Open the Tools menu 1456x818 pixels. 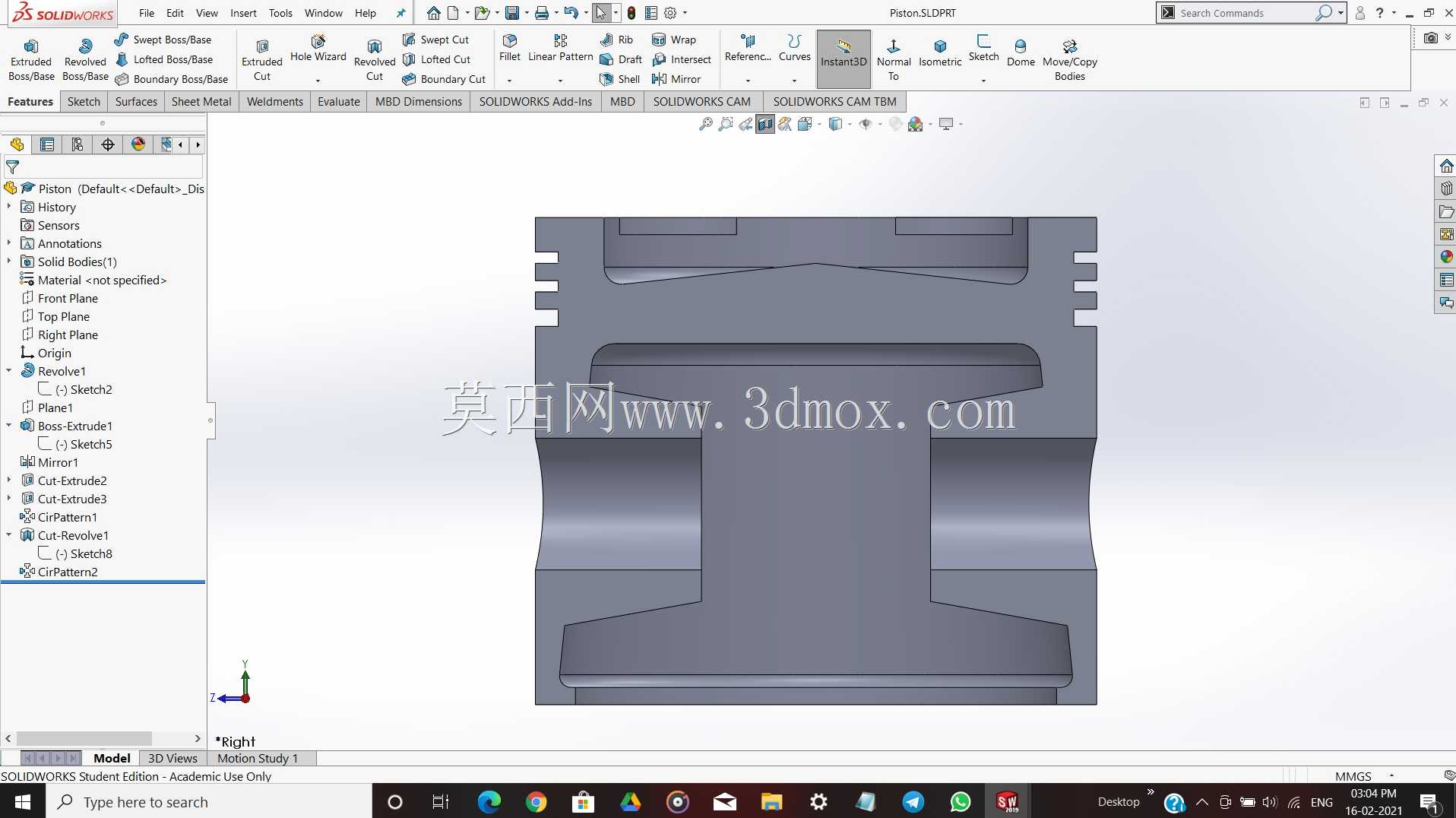tap(280, 13)
